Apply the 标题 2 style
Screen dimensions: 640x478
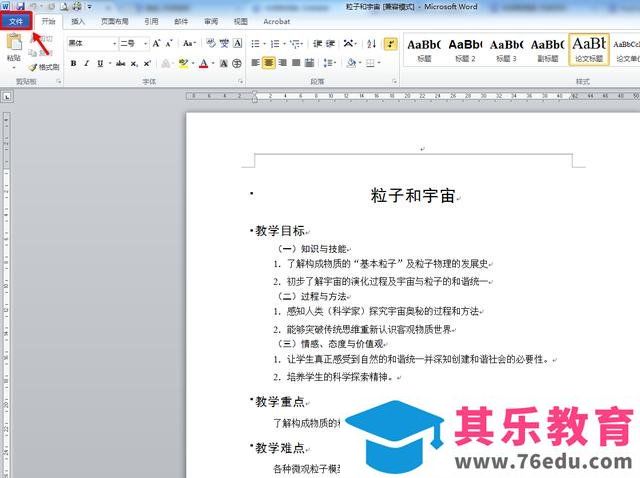(x=465, y=50)
